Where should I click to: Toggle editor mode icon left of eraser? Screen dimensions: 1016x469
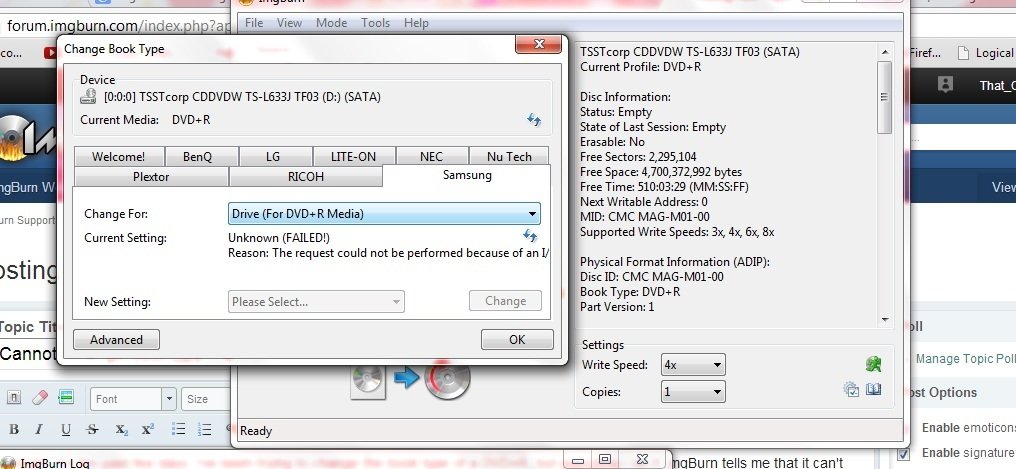(x=14, y=398)
